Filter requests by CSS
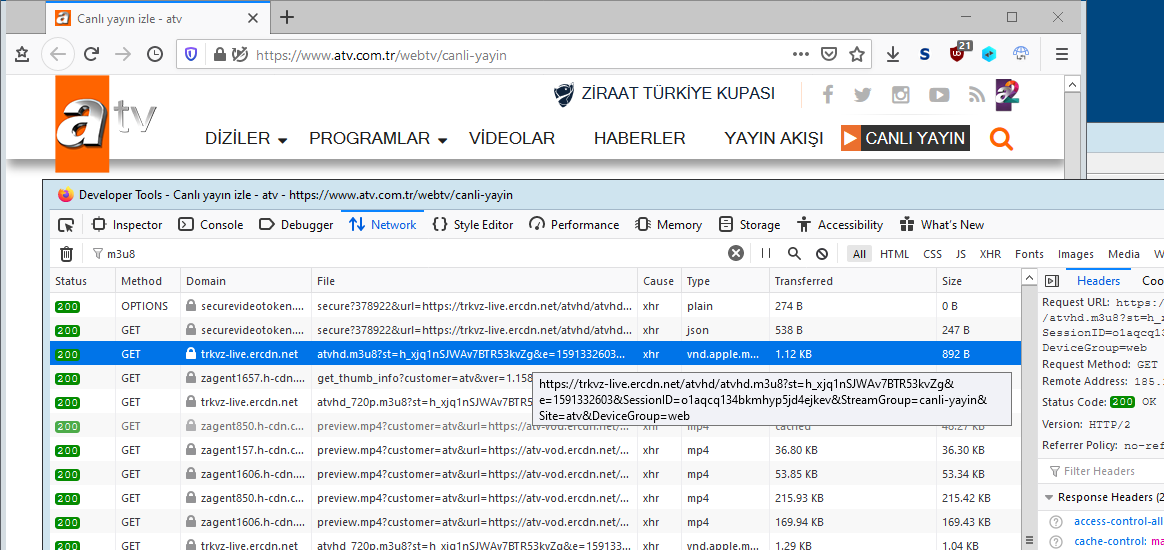 [x=932, y=254]
